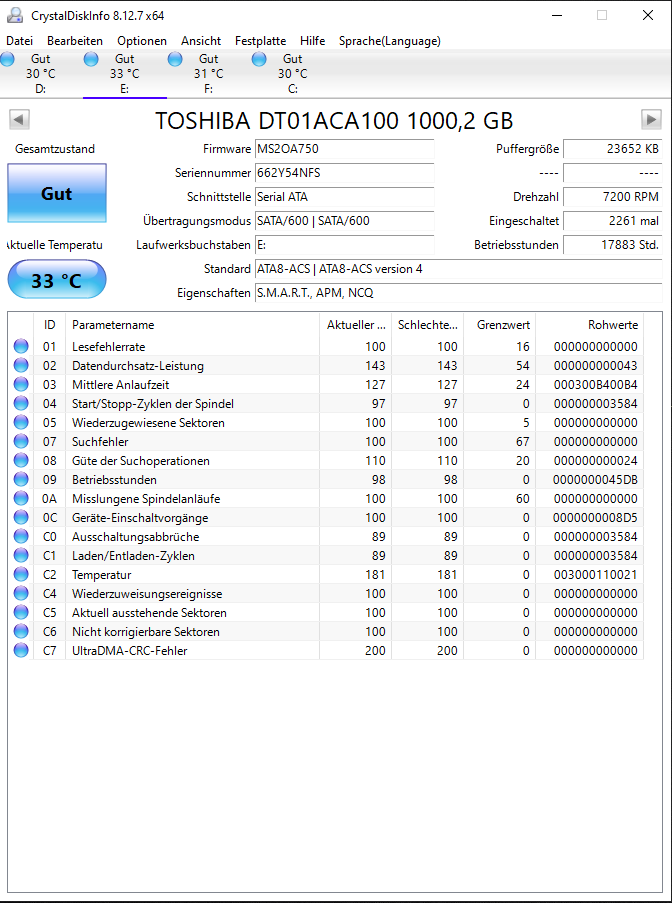The width and height of the screenshot is (672, 903).
Task: Click the Firmware field MS2OA750
Action: [344, 149]
